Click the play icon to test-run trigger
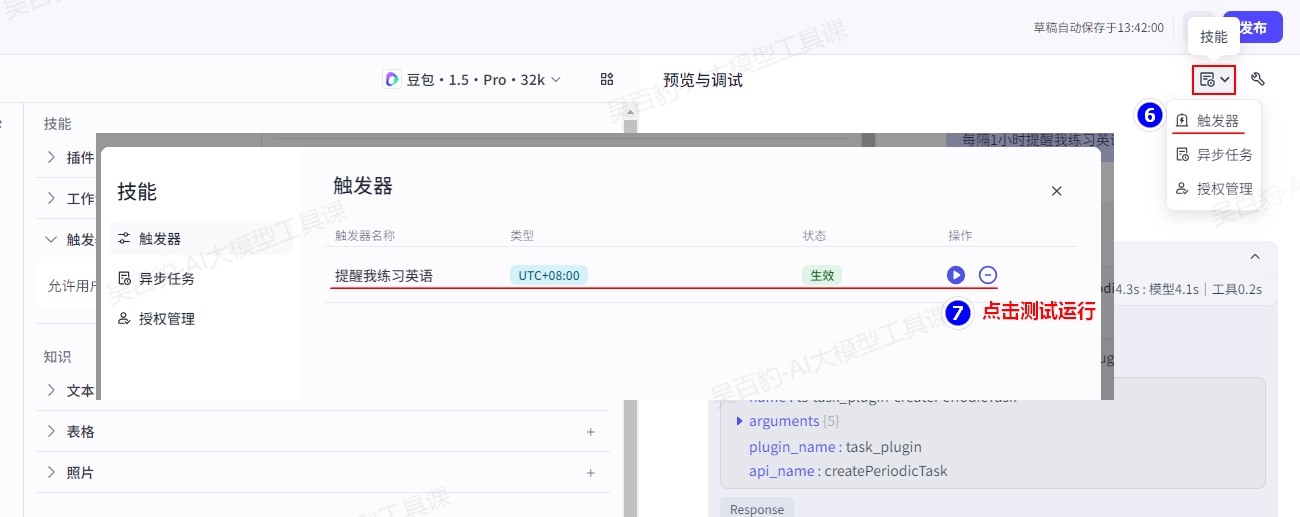 955,275
